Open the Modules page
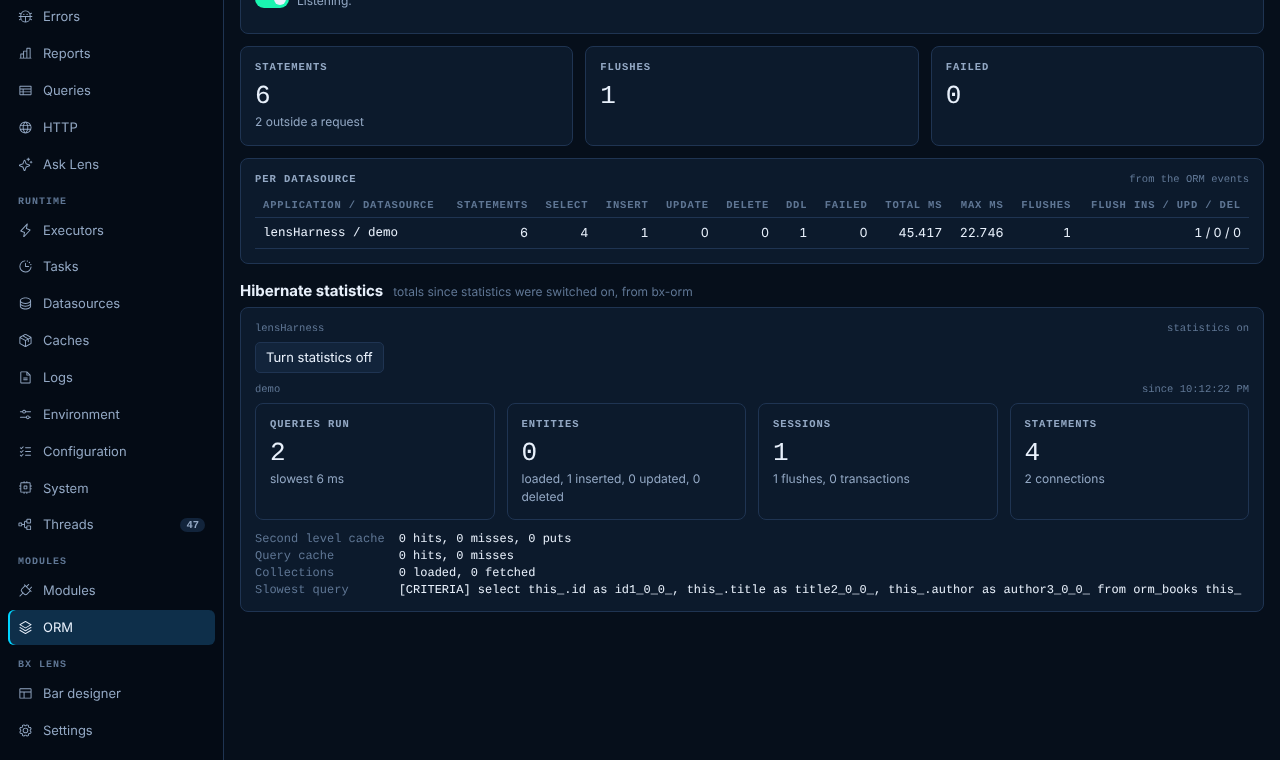1280x760 pixels. 111,591
